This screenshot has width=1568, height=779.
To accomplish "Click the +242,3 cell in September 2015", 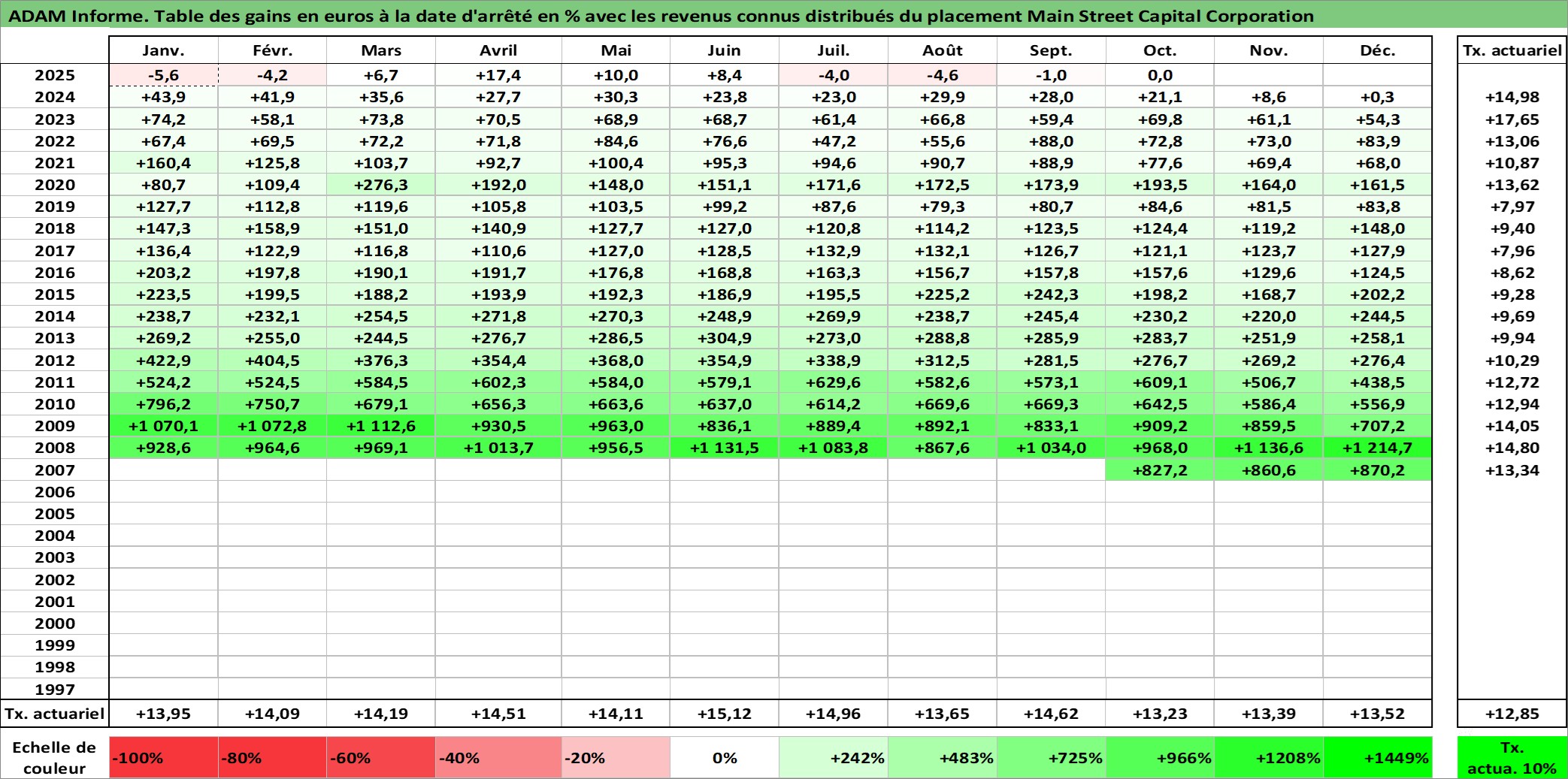I will click(x=1051, y=294).
